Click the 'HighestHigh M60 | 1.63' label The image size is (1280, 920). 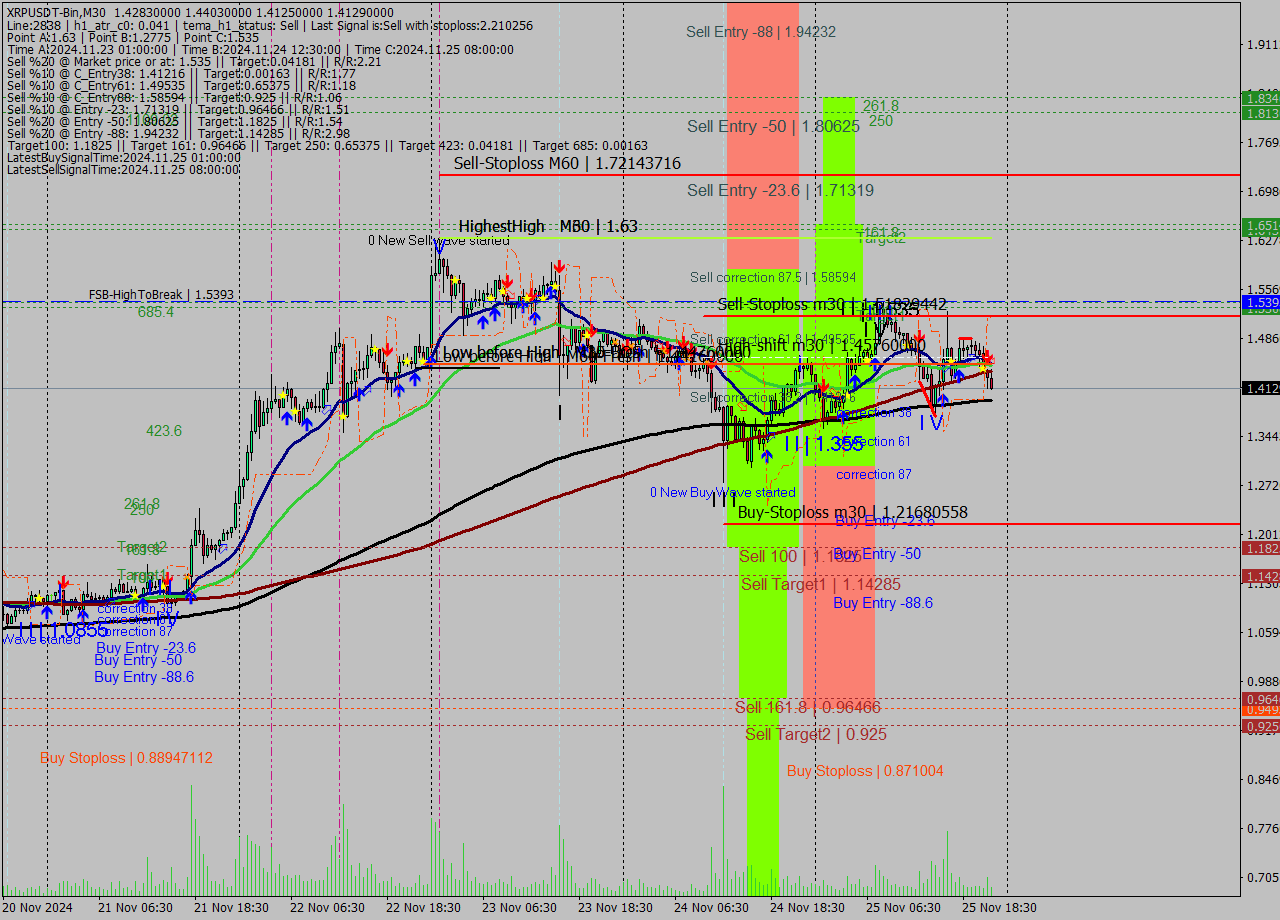pos(548,227)
